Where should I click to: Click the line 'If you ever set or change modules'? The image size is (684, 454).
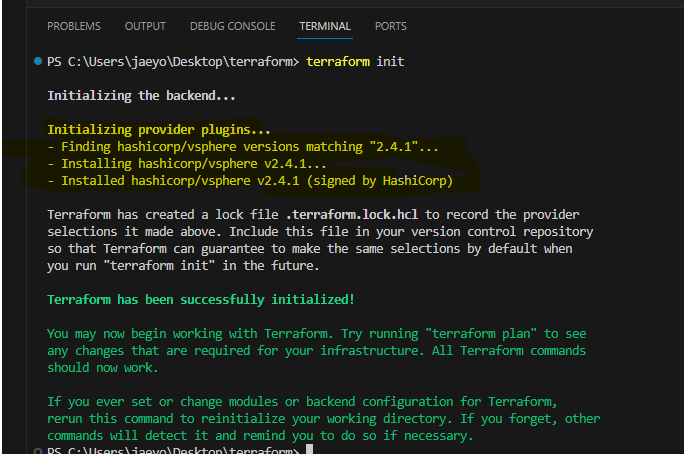point(302,402)
